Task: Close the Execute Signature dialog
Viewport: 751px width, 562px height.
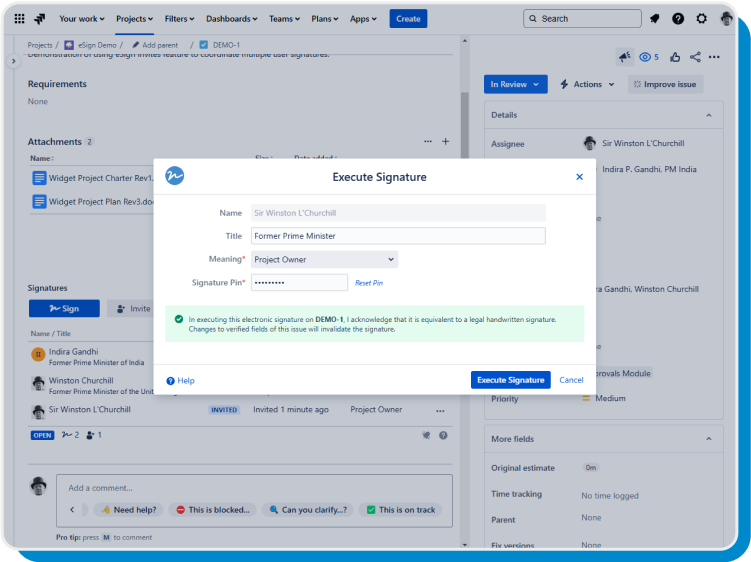Action: tap(579, 177)
